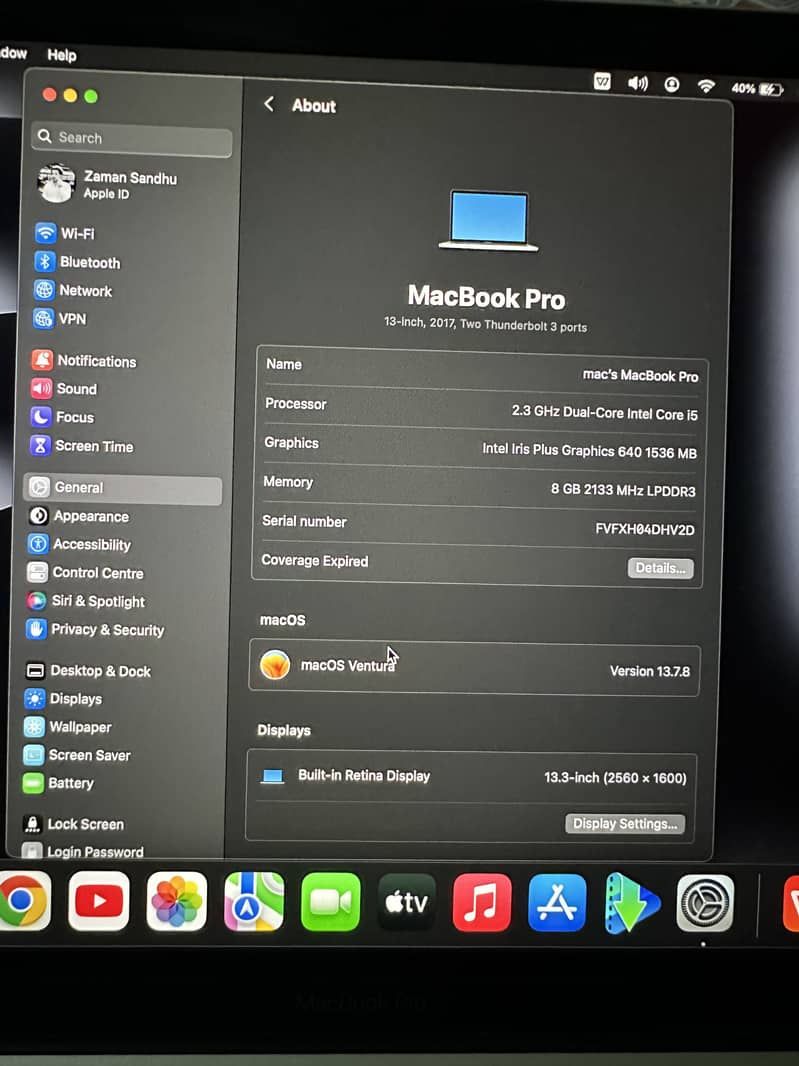The image size is (799, 1066).
Task: Click Version 13.7.8 text
Action: tap(649, 672)
